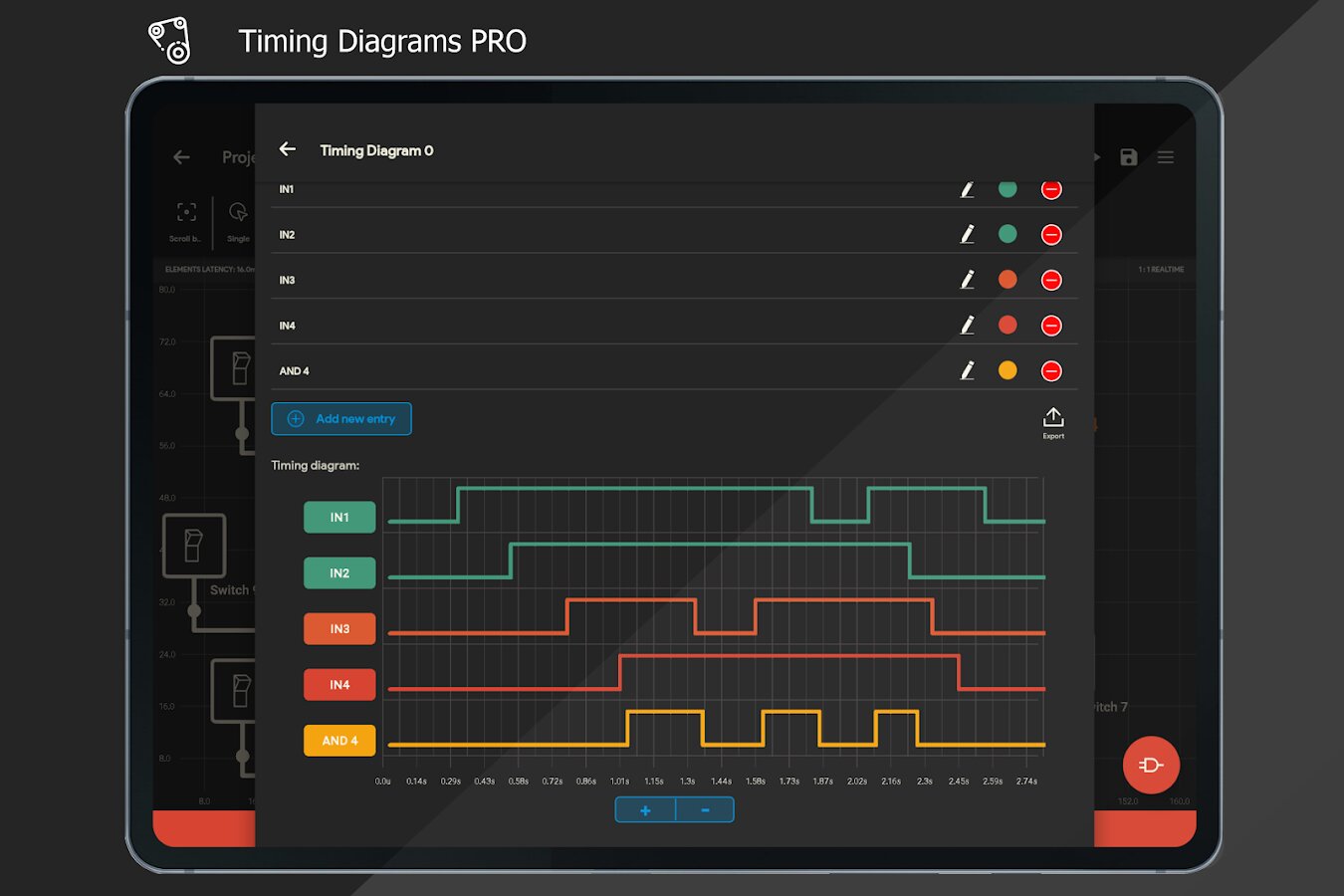1344x896 pixels.
Task: Delete the IN4 entry
Action: point(1051,326)
